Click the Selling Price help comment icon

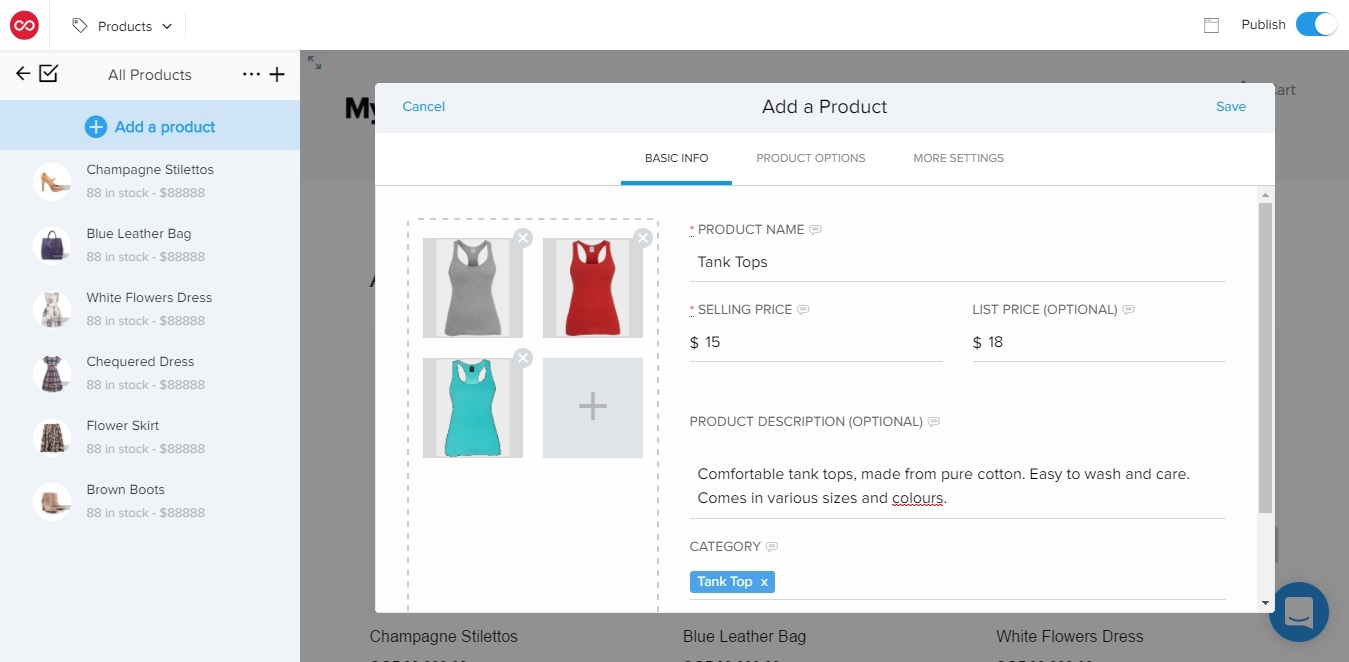(803, 310)
